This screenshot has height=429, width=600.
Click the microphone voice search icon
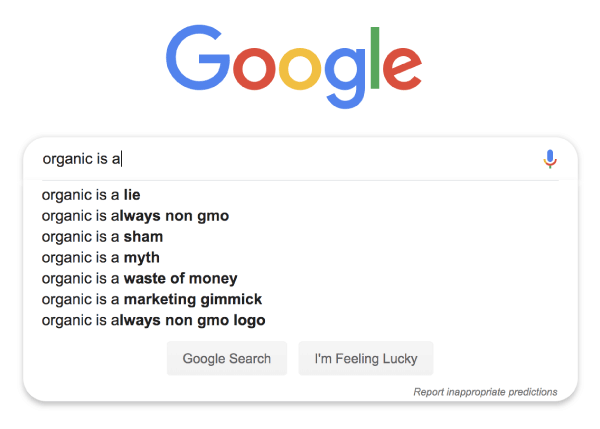click(550, 159)
